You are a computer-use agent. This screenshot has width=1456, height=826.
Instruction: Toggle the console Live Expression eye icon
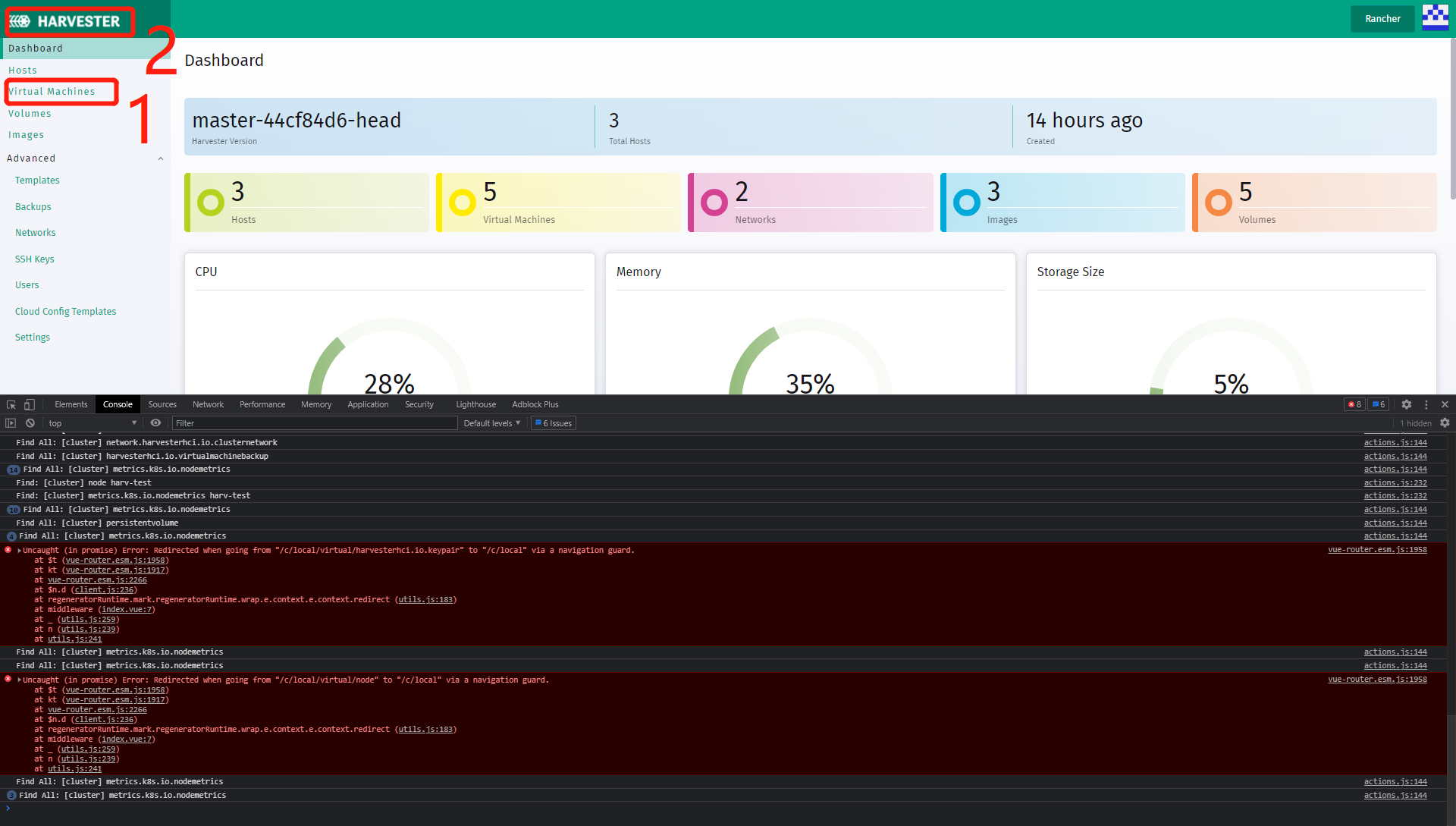pyautogui.click(x=155, y=422)
